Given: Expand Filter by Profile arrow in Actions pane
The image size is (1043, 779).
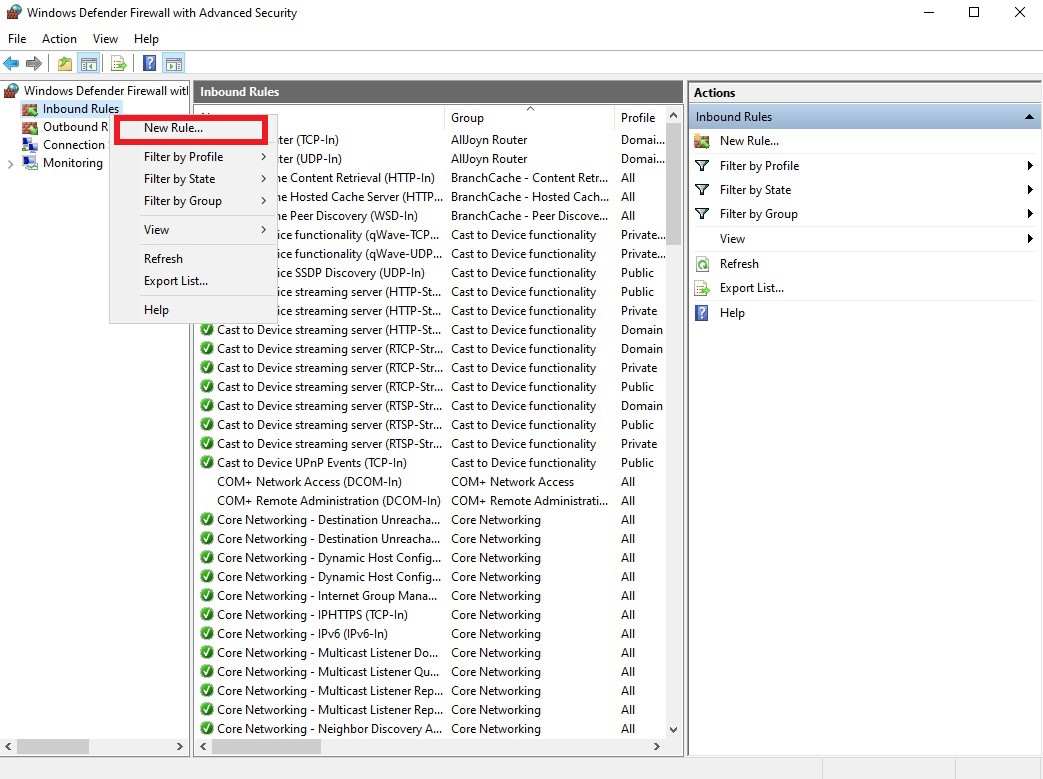Looking at the screenshot, I should [x=1030, y=166].
